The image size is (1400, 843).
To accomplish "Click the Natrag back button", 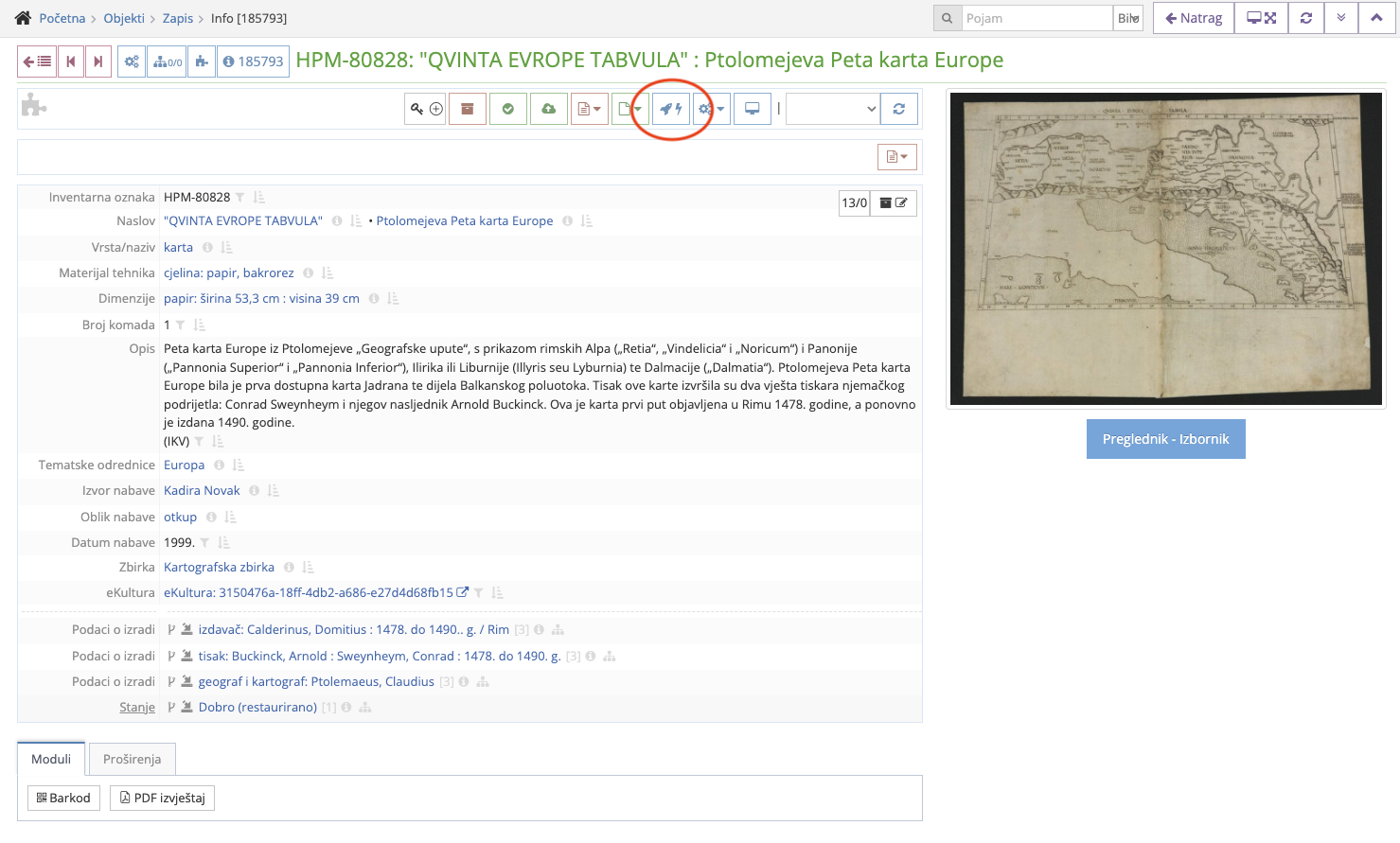I will 1194,18.
